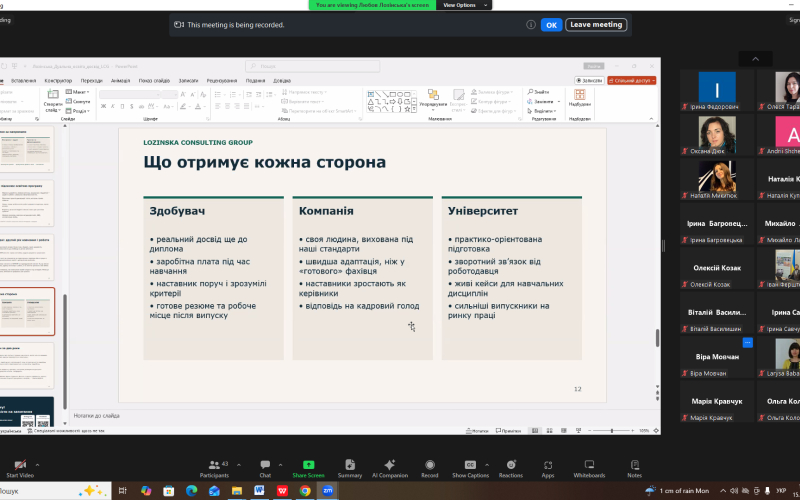Image resolution: width=800 pixels, height=500 pixels.
Task: Click the Leave meeting button
Action: [596, 24]
